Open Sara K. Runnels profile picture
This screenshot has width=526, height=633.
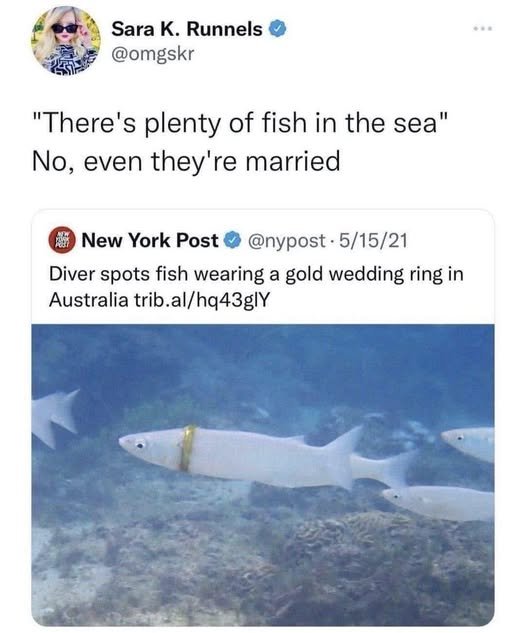(65, 40)
